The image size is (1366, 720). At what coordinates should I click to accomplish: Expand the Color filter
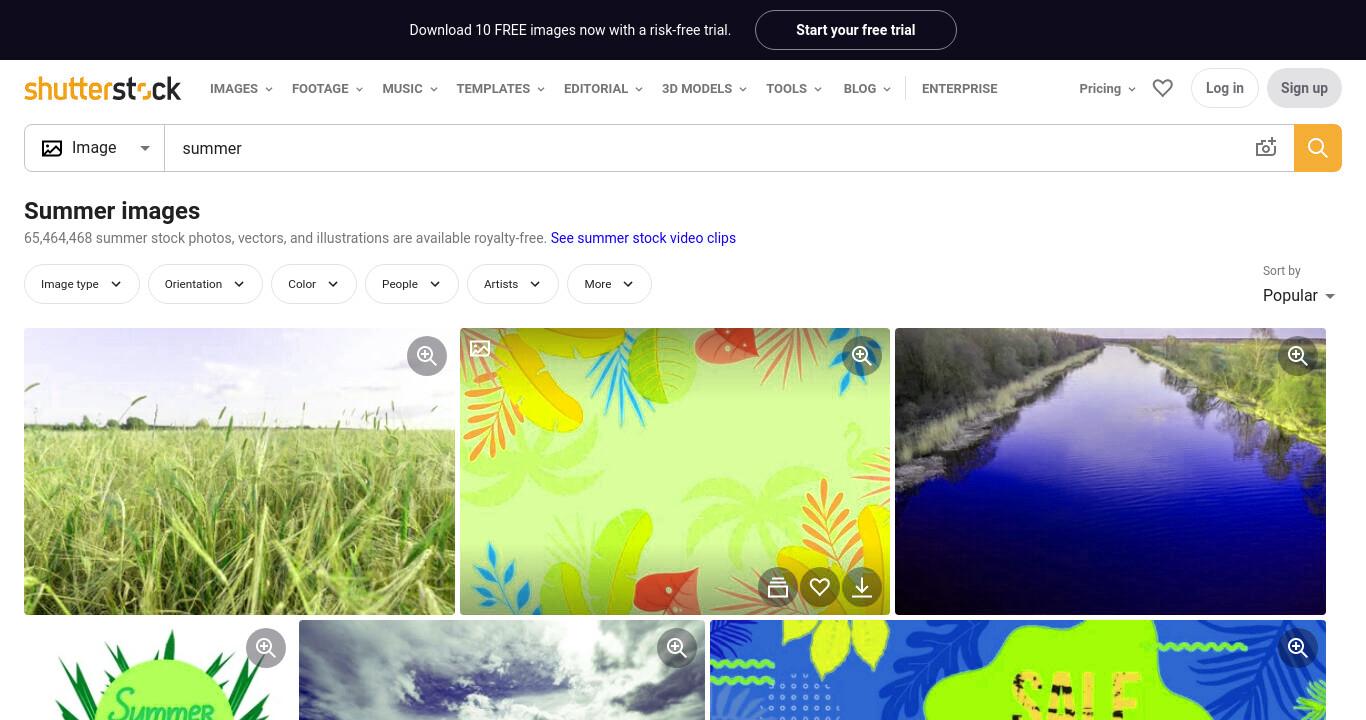[x=314, y=284]
